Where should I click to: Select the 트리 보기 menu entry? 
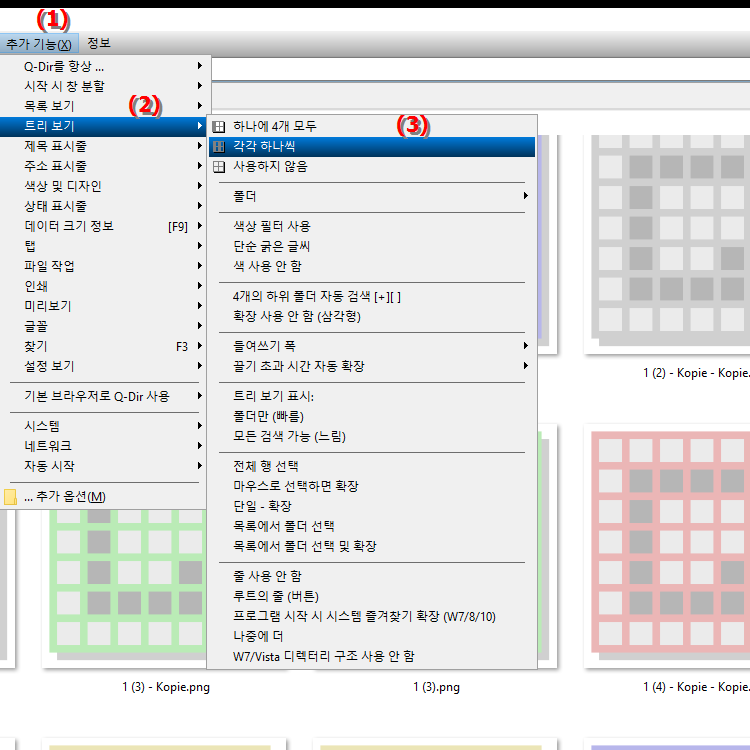(x=104, y=126)
